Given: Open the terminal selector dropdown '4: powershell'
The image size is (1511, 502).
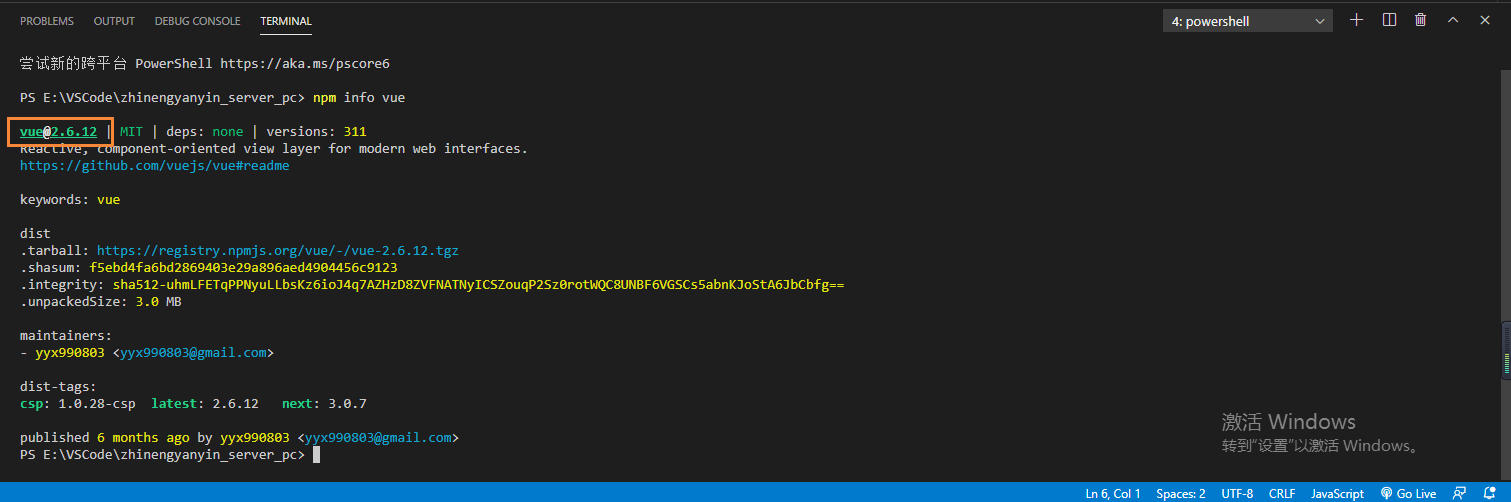Looking at the screenshot, I should pos(1248,21).
